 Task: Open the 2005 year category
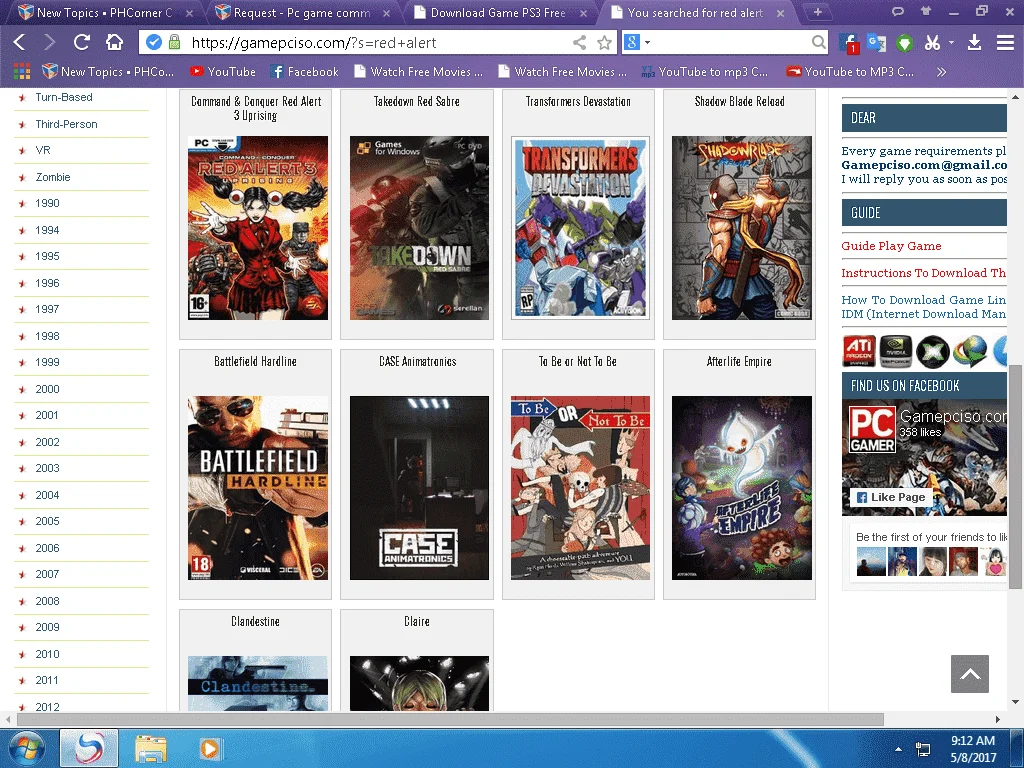click(x=47, y=521)
